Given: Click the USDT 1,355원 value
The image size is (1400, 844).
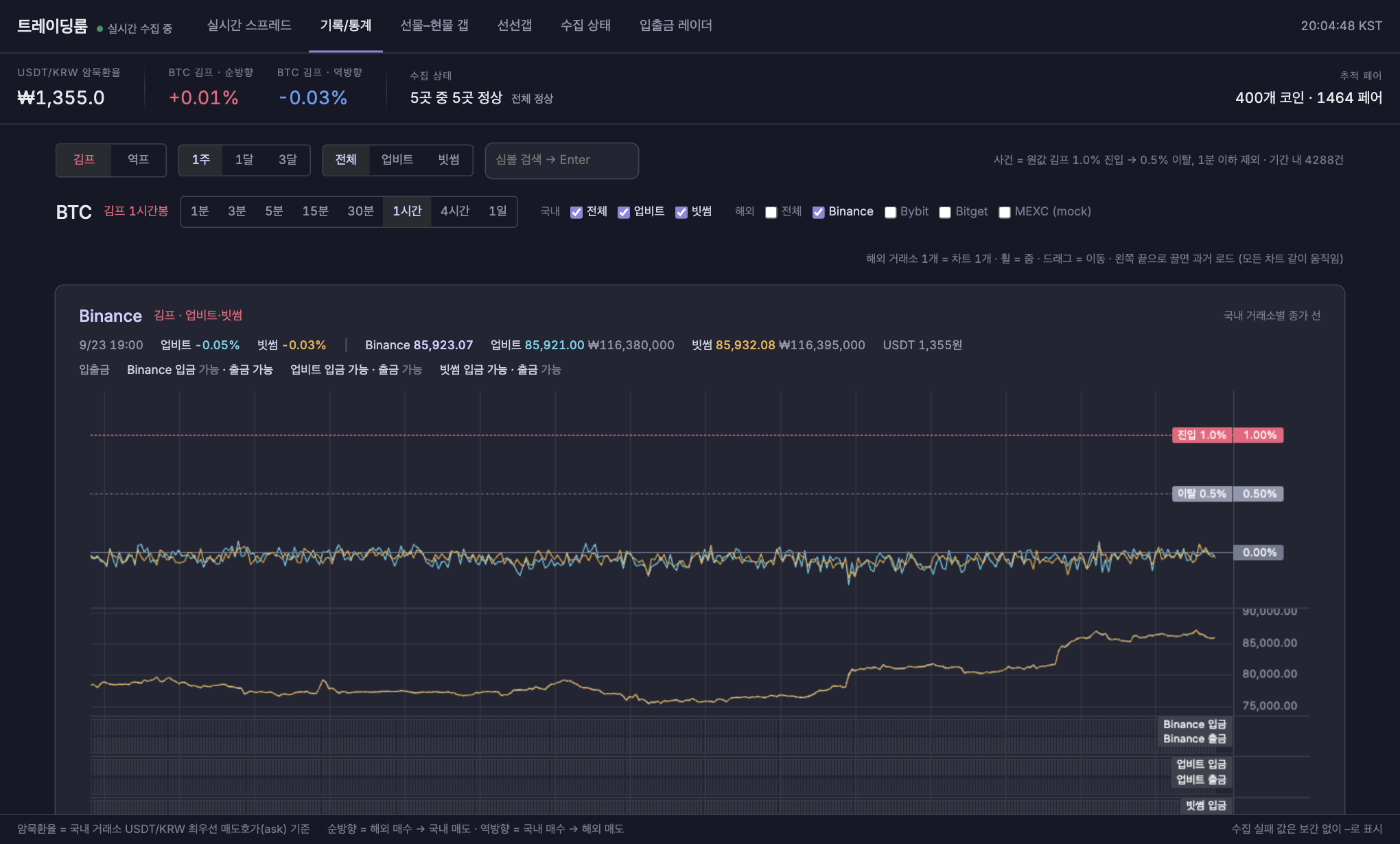Looking at the screenshot, I should coord(922,345).
